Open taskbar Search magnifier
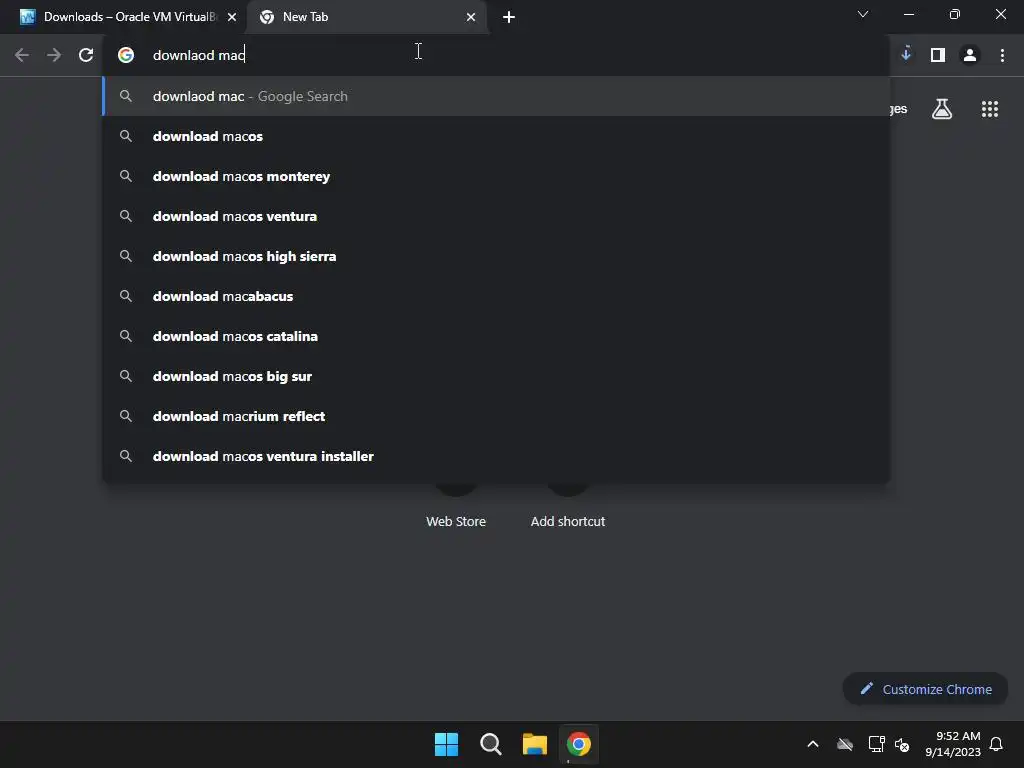The image size is (1024, 768). click(x=490, y=744)
